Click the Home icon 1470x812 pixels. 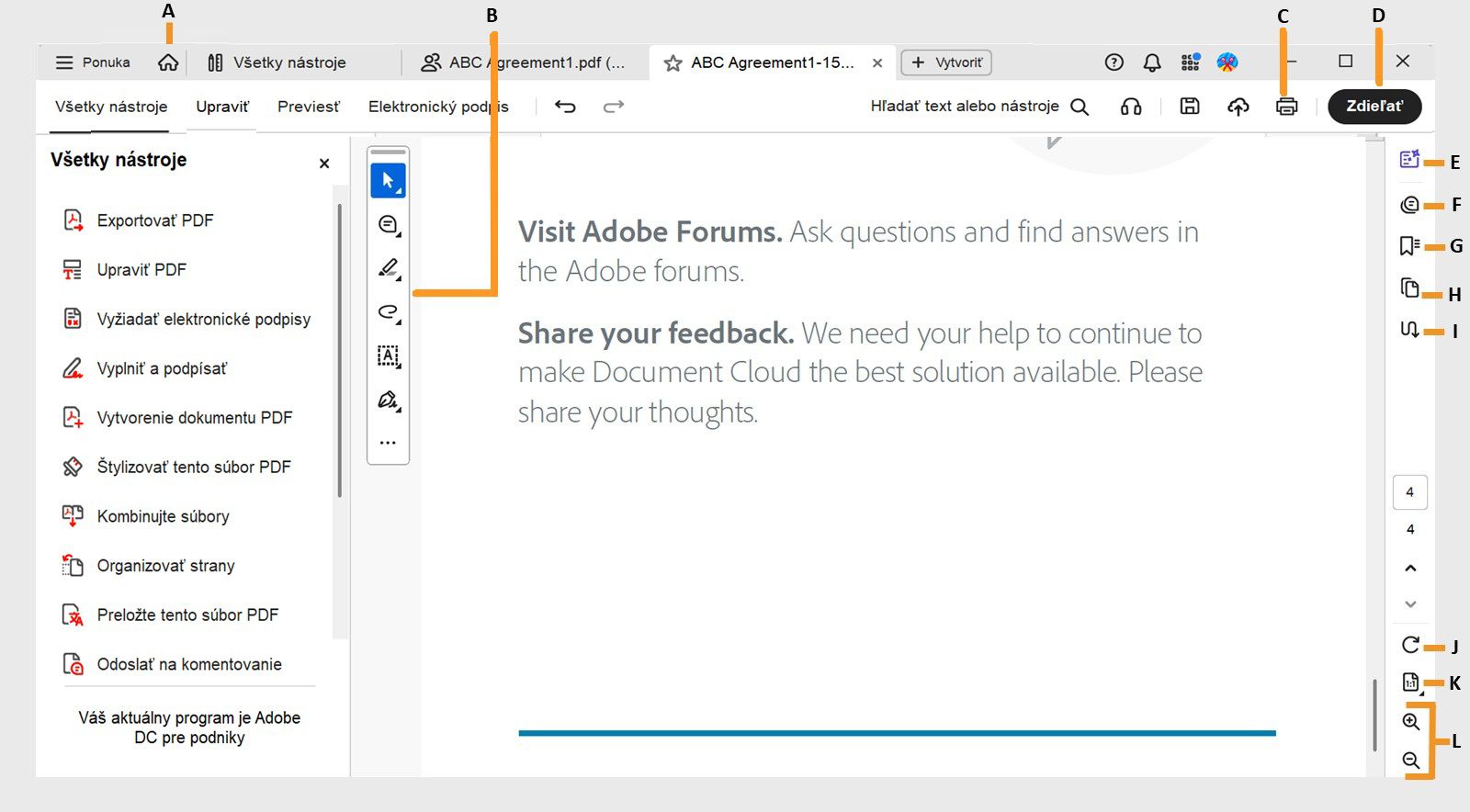point(168,62)
